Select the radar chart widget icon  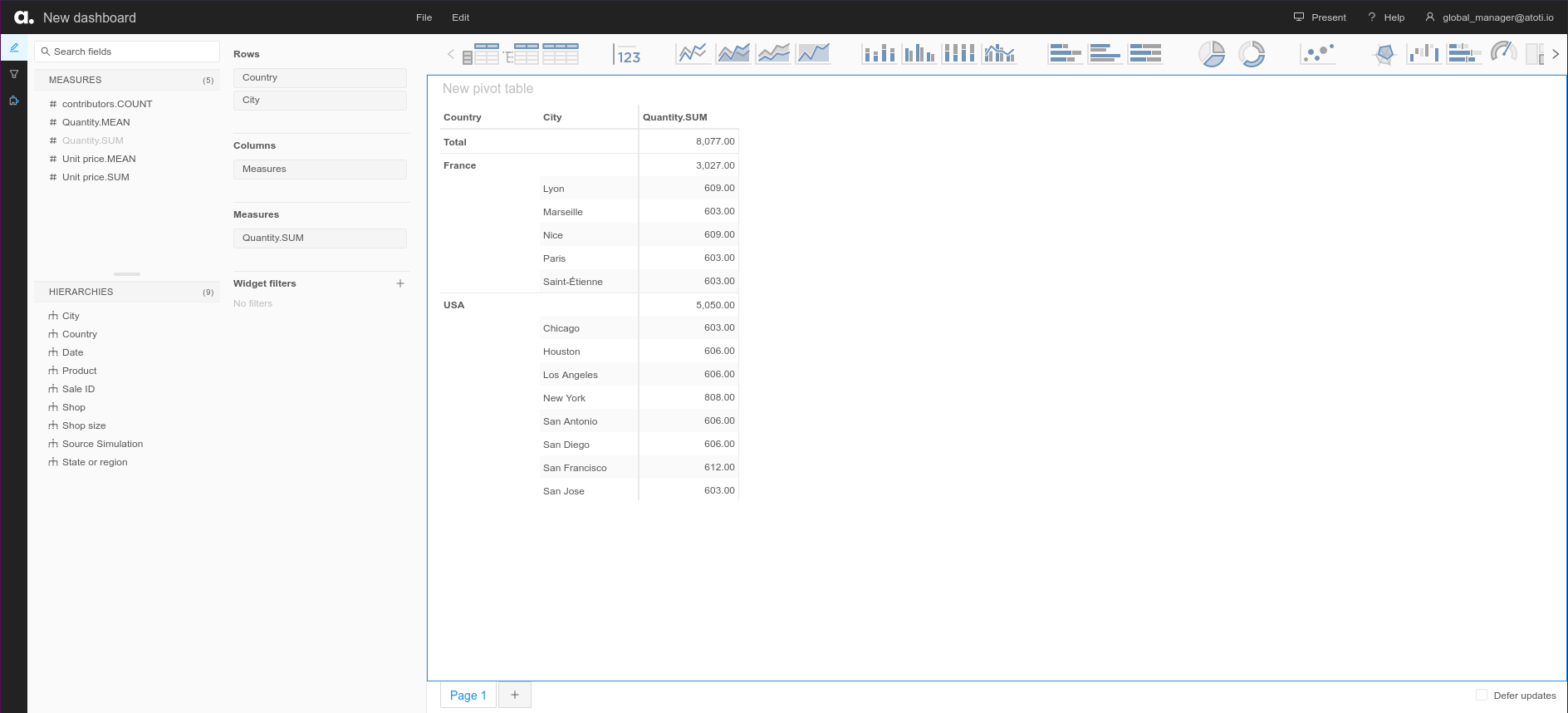pos(1384,55)
